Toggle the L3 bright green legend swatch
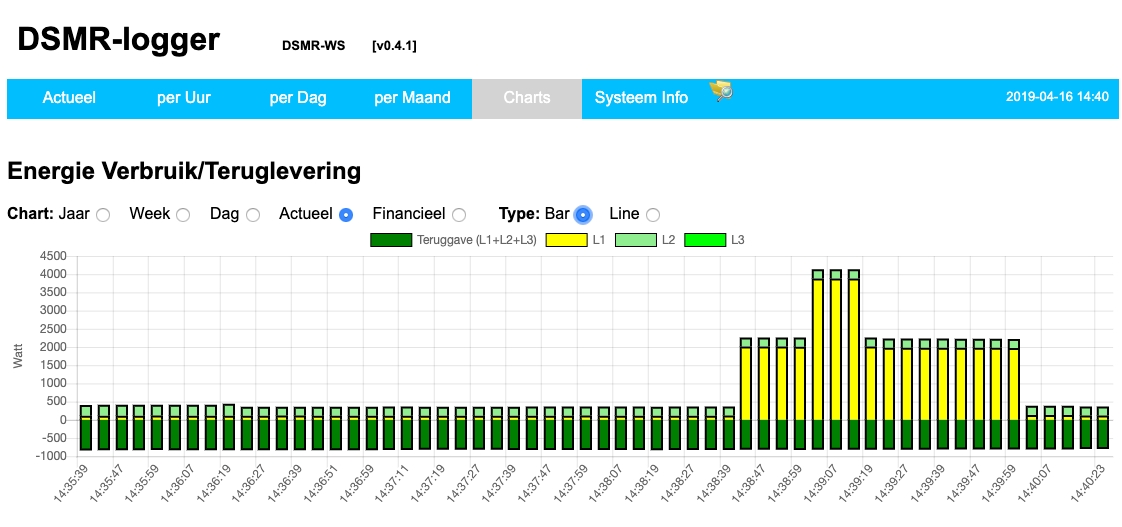 pos(705,240)
